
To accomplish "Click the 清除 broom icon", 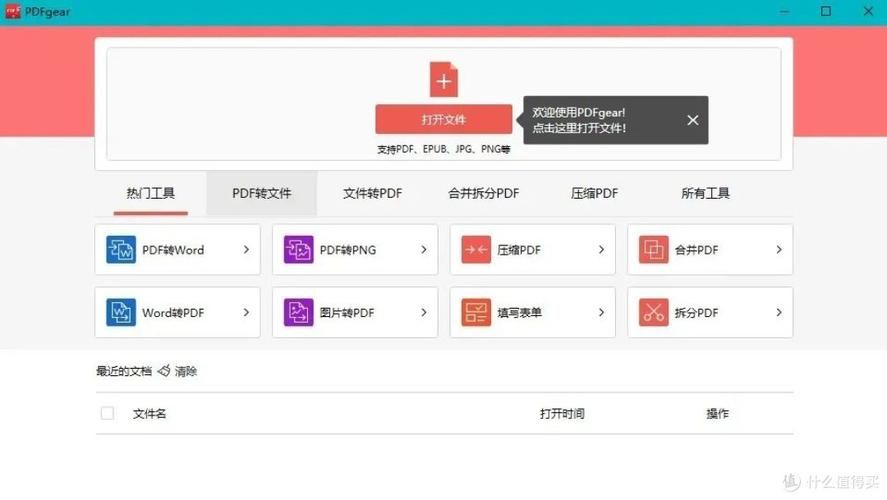I will 164,370.
